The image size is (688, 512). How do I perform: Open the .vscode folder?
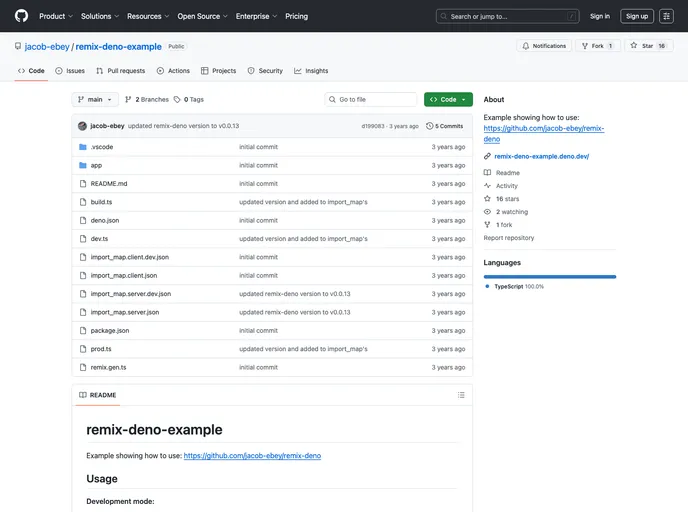pos(102,147)
